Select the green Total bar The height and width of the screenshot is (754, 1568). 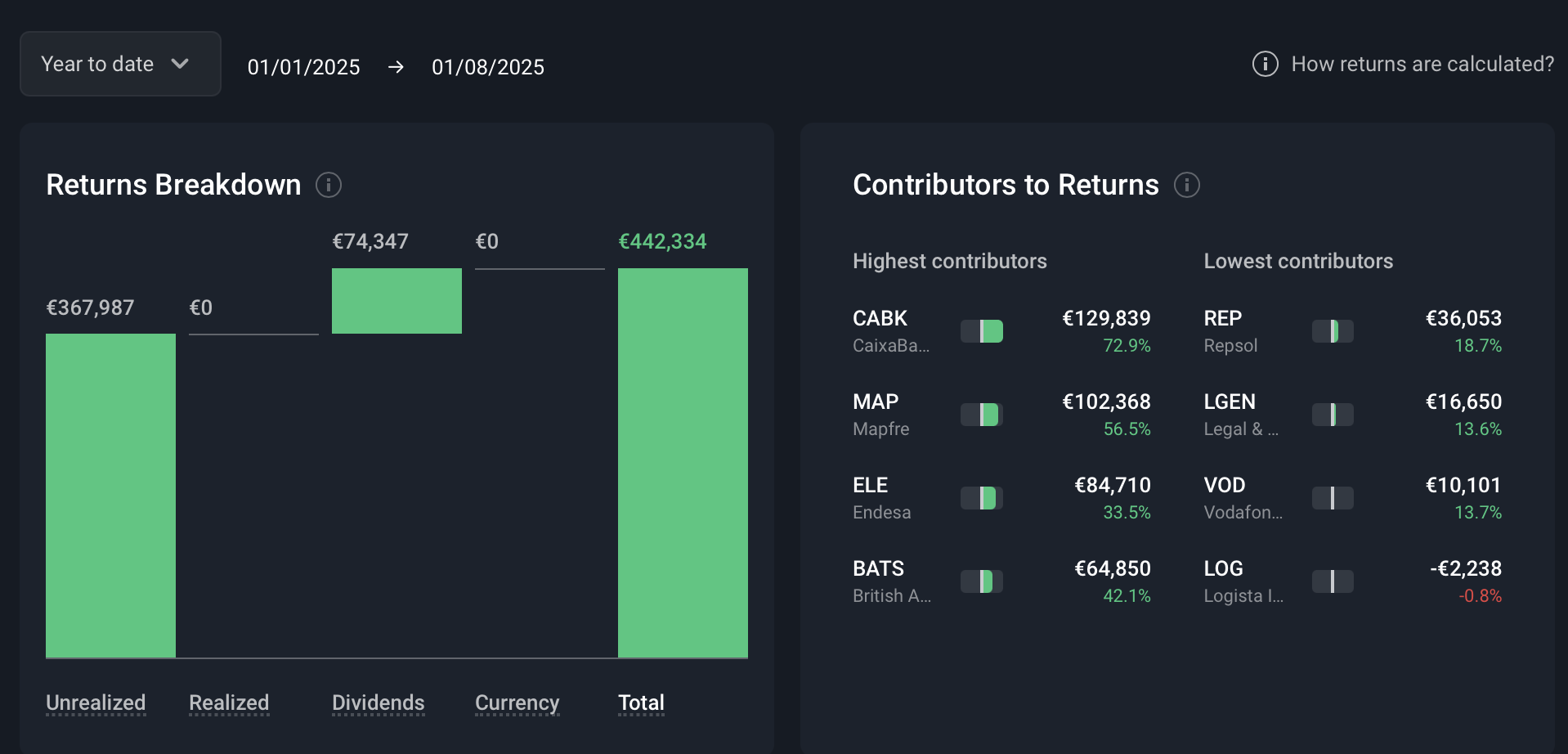coord(683,463)
